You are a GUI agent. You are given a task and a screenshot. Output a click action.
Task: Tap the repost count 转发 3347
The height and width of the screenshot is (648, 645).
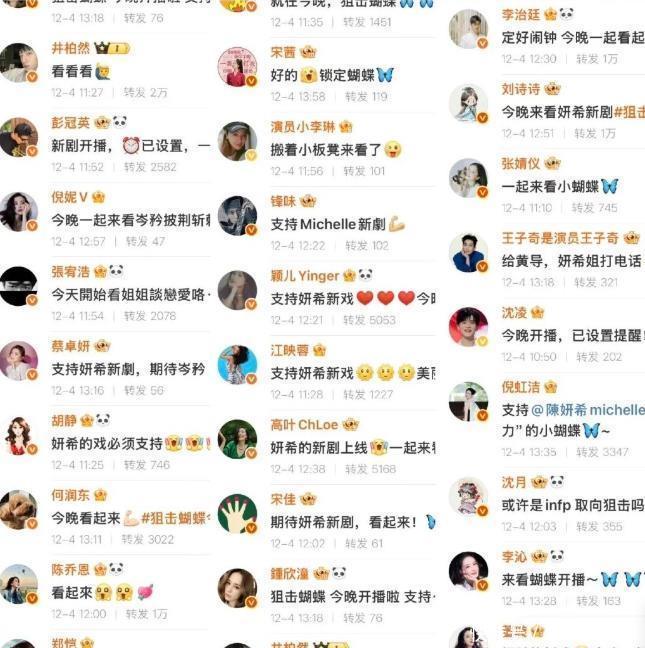[602, 452]
